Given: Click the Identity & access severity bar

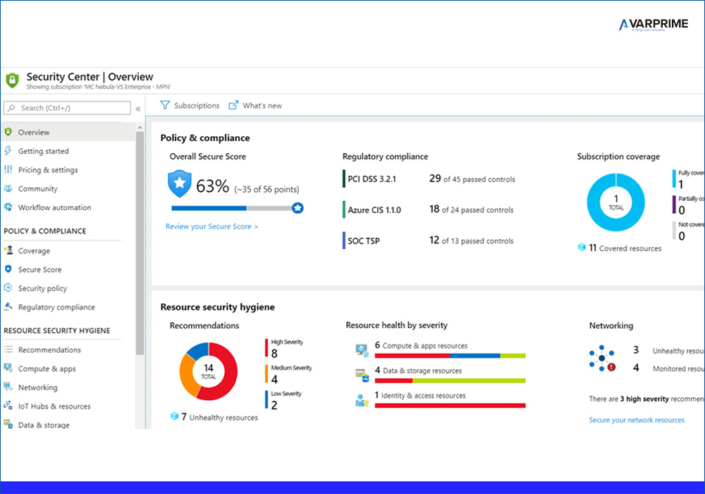Looking at the screenshot, I should point(450,405).
